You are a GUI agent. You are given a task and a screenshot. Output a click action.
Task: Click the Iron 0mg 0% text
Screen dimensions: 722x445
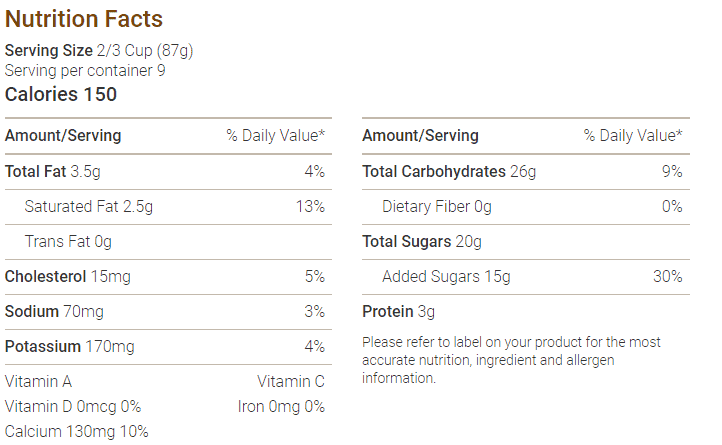(x=281, y=407)
